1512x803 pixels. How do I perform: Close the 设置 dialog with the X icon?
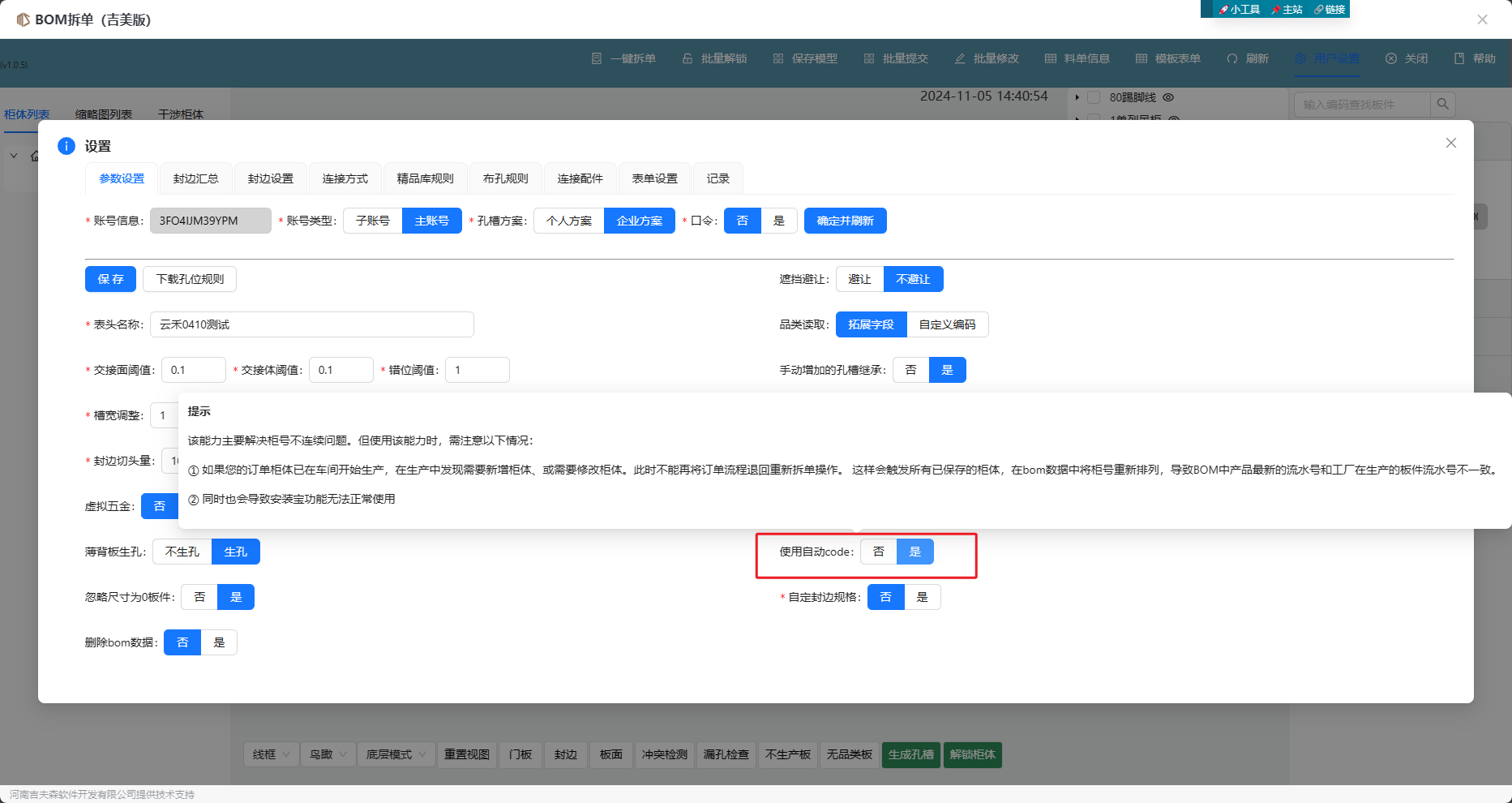tap(1450, 144)
